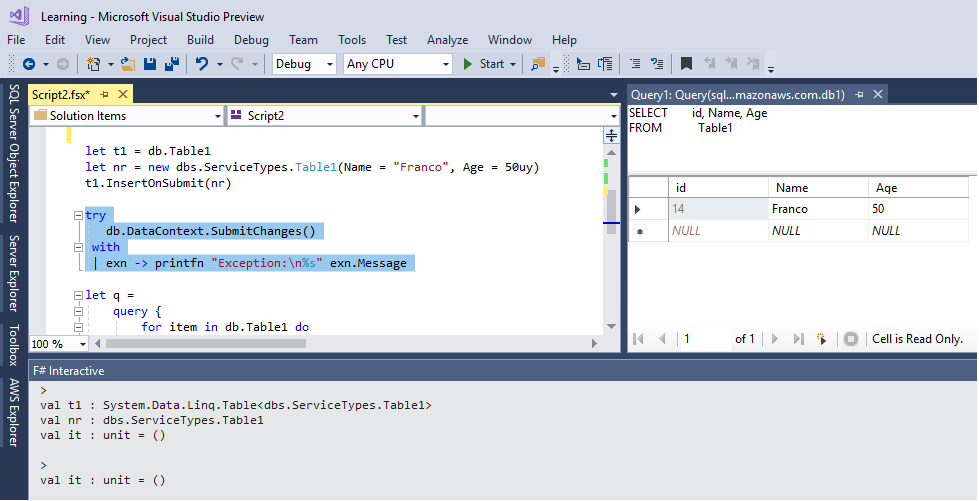Click the current record number field
The height and width of the screenshot is (501, 979).
click(x=705, y=339)
